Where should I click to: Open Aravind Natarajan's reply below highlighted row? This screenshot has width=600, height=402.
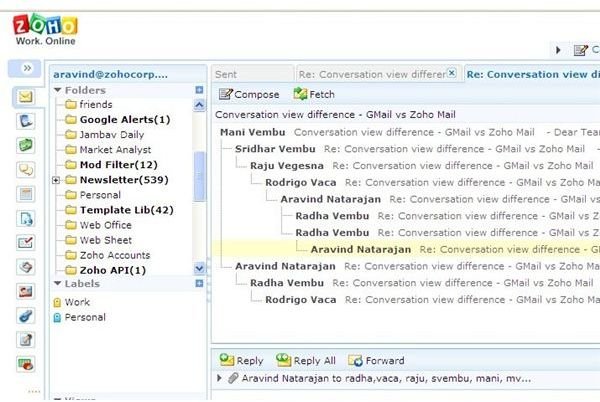point(415,267)
